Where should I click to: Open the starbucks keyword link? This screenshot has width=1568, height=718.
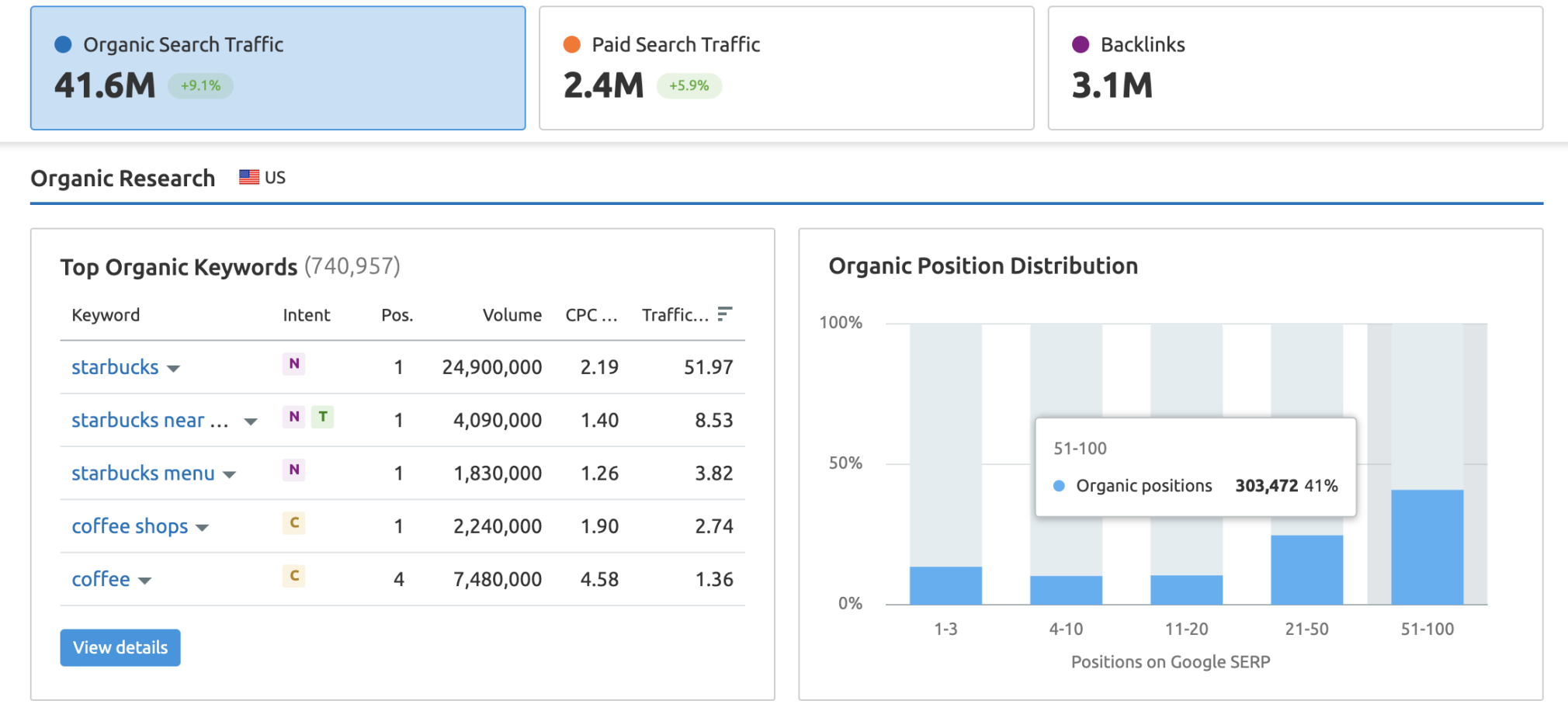pos(115,367)
